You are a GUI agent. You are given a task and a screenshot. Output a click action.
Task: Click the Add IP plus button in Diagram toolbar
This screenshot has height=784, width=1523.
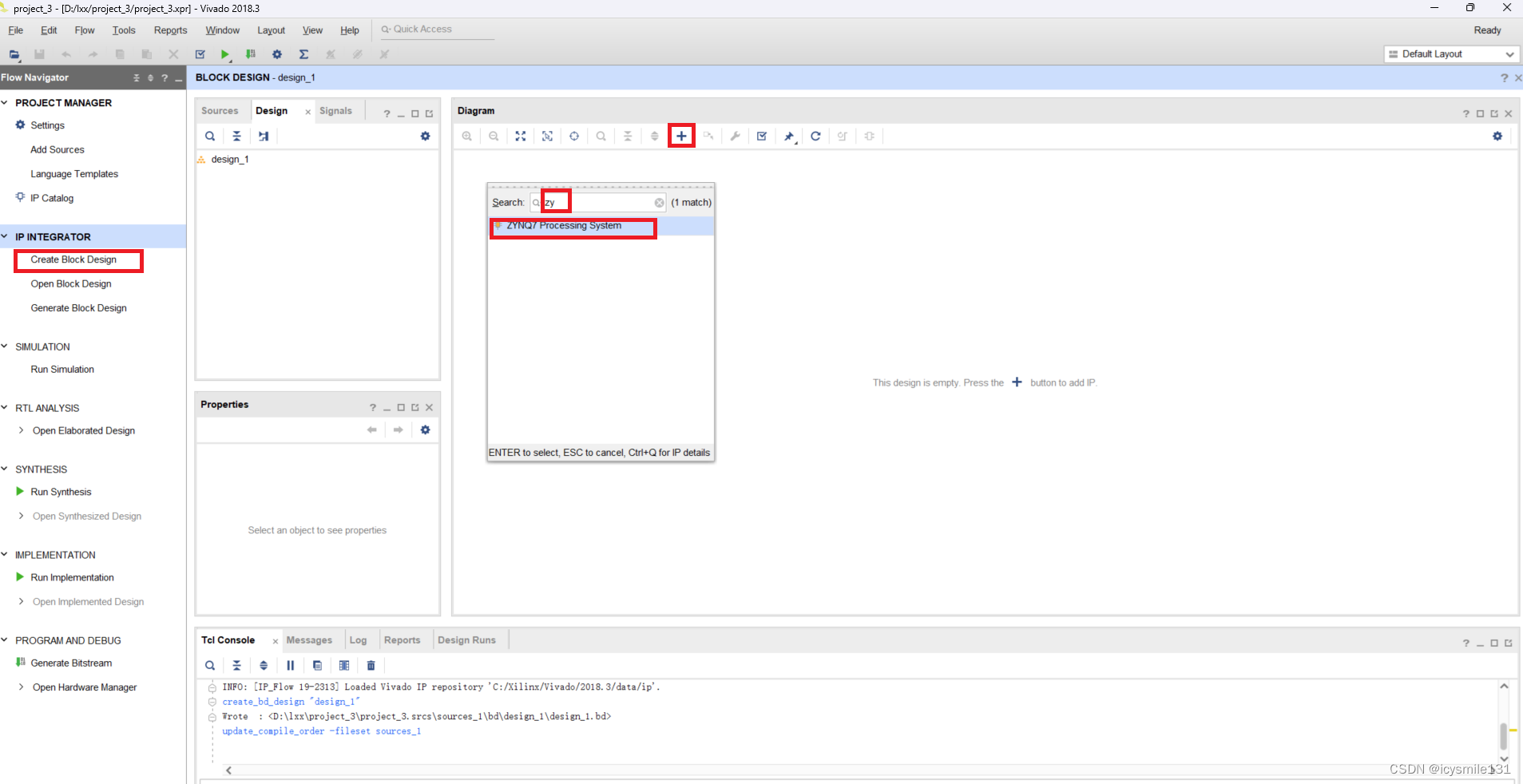point(681,136)
